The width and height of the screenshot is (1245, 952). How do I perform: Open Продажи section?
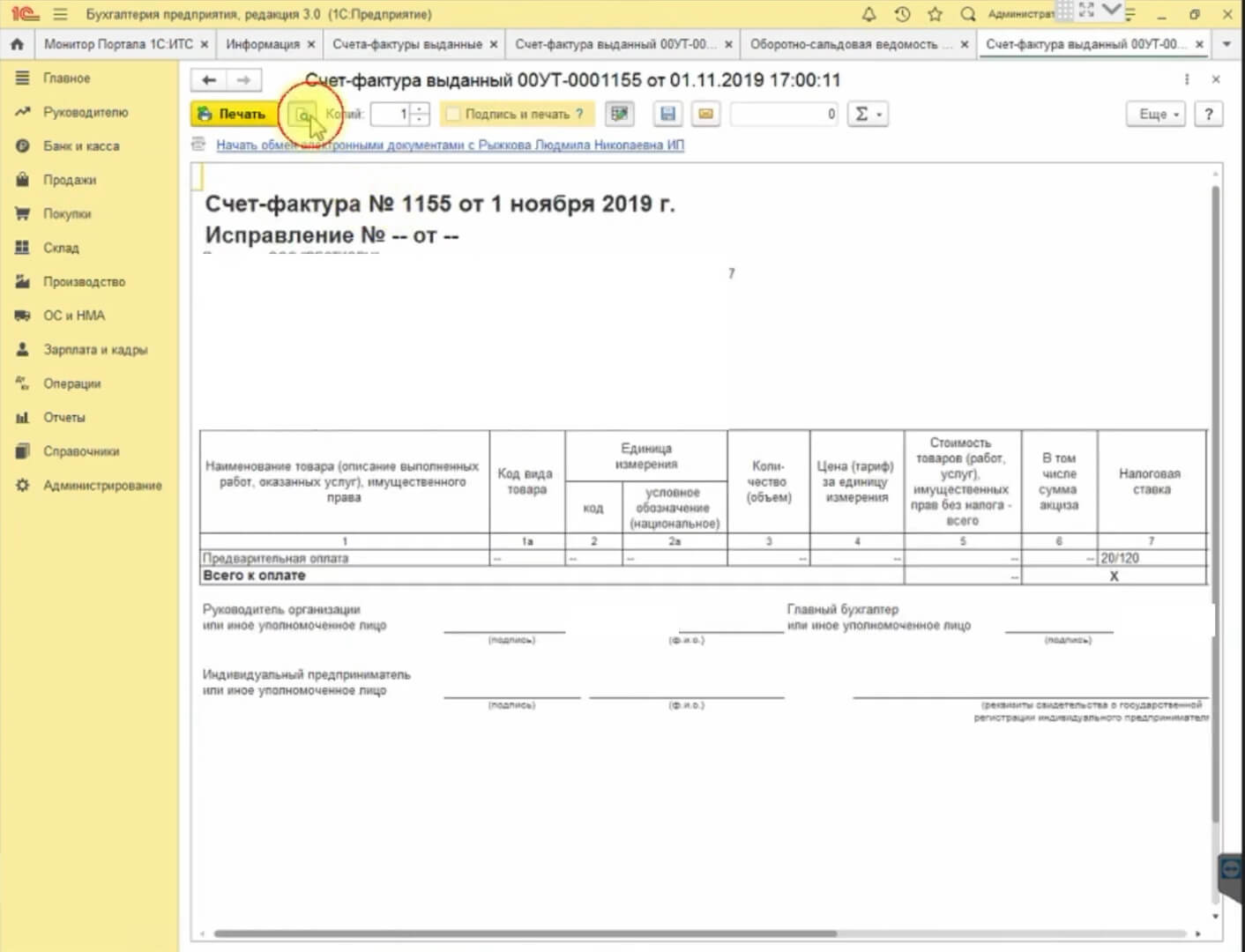70,180
